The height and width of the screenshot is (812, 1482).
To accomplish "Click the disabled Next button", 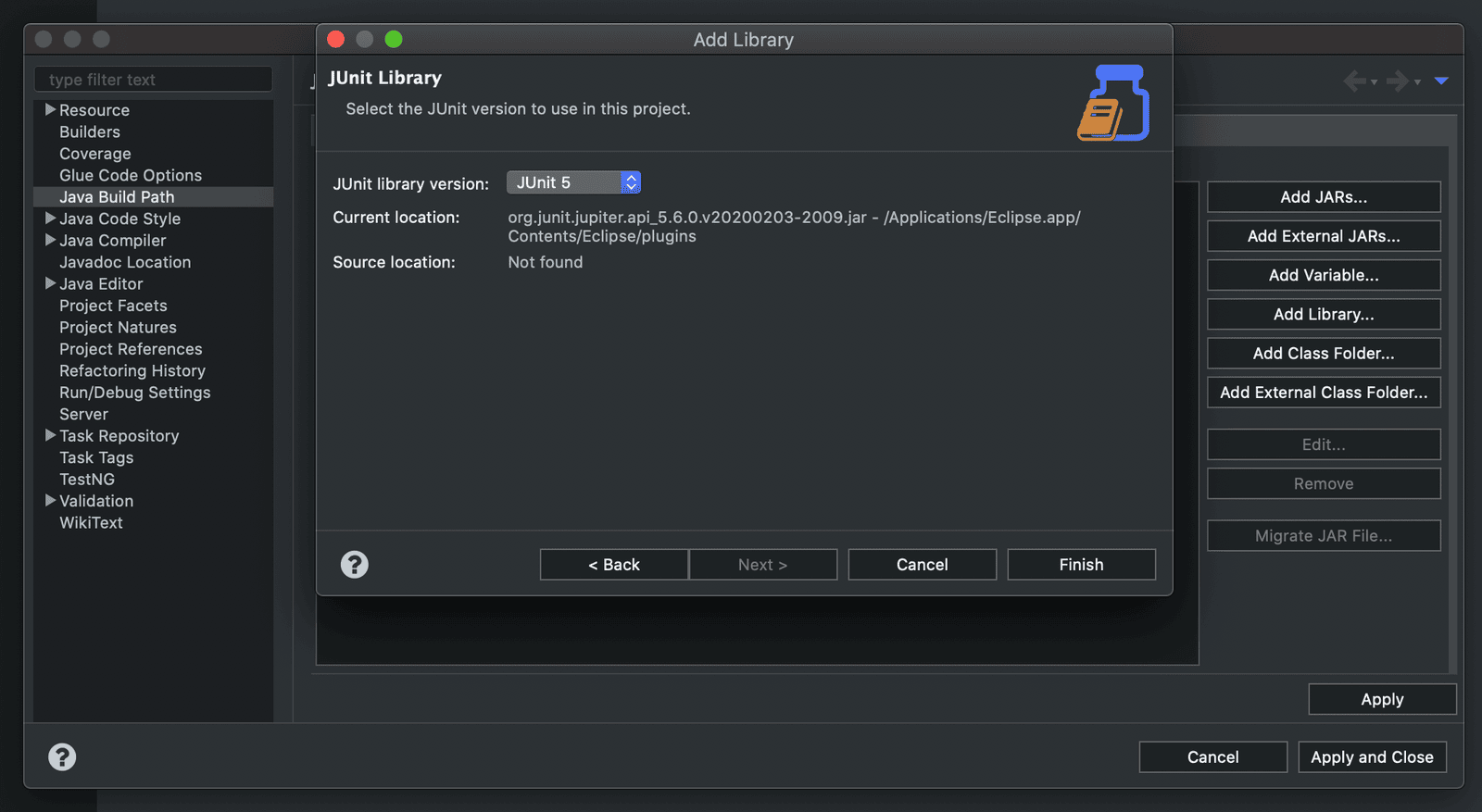I will coord(762,565).
